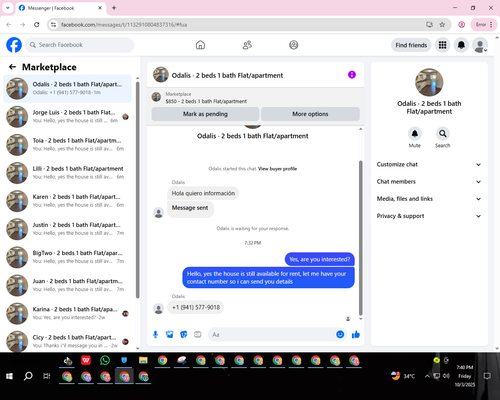This screenshot has width=500, height=400.
Task: Expand Customize chat section
Action: [x=429, y=164]
